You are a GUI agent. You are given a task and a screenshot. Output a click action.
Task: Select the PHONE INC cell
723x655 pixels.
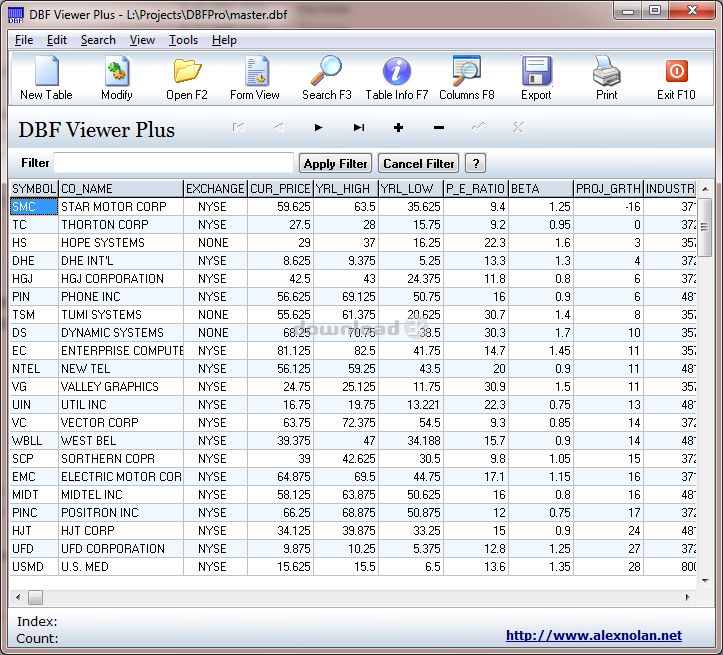point(121,297)
